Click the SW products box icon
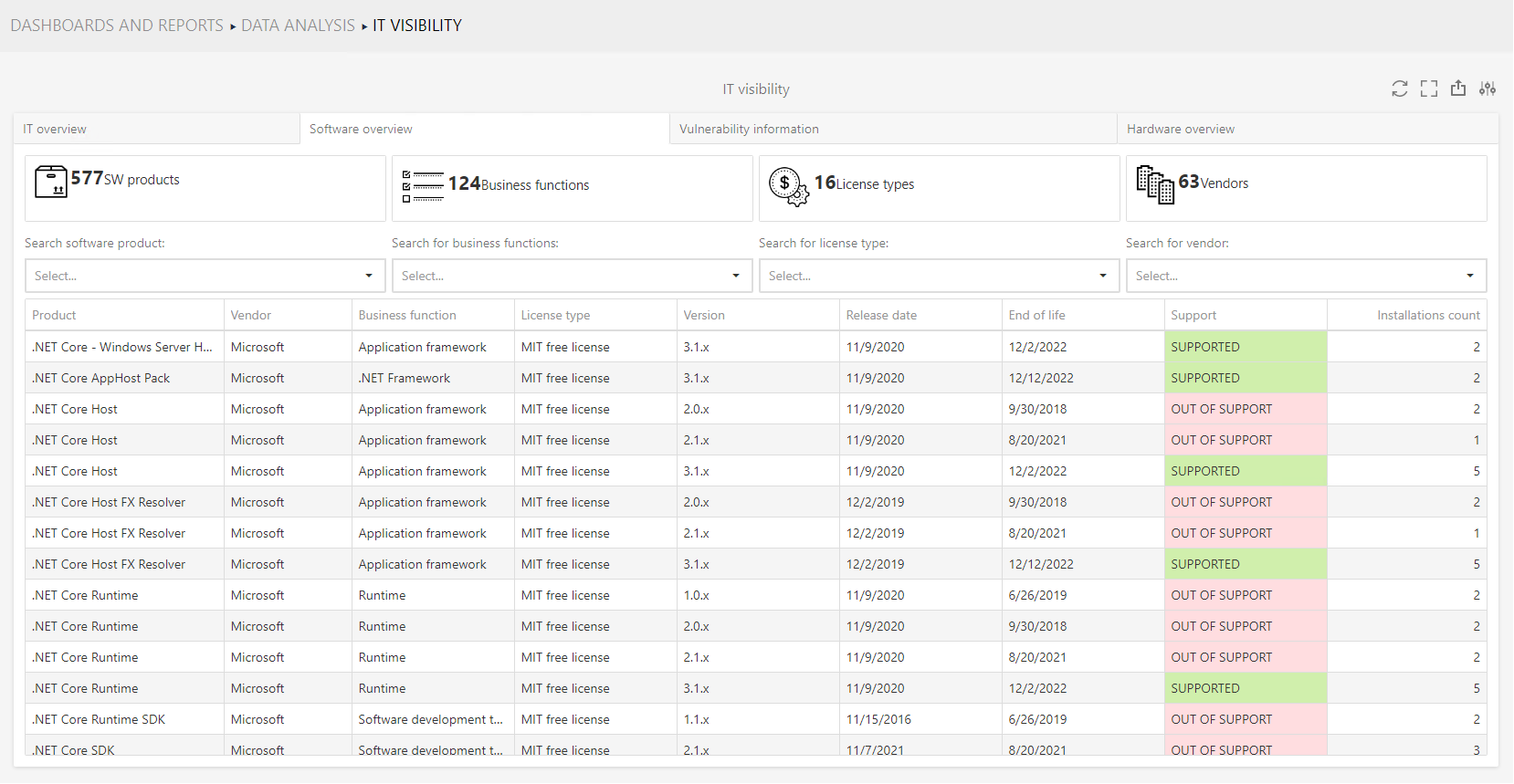The width and height of the screenshot is (1514, 784). coord(51,182)
